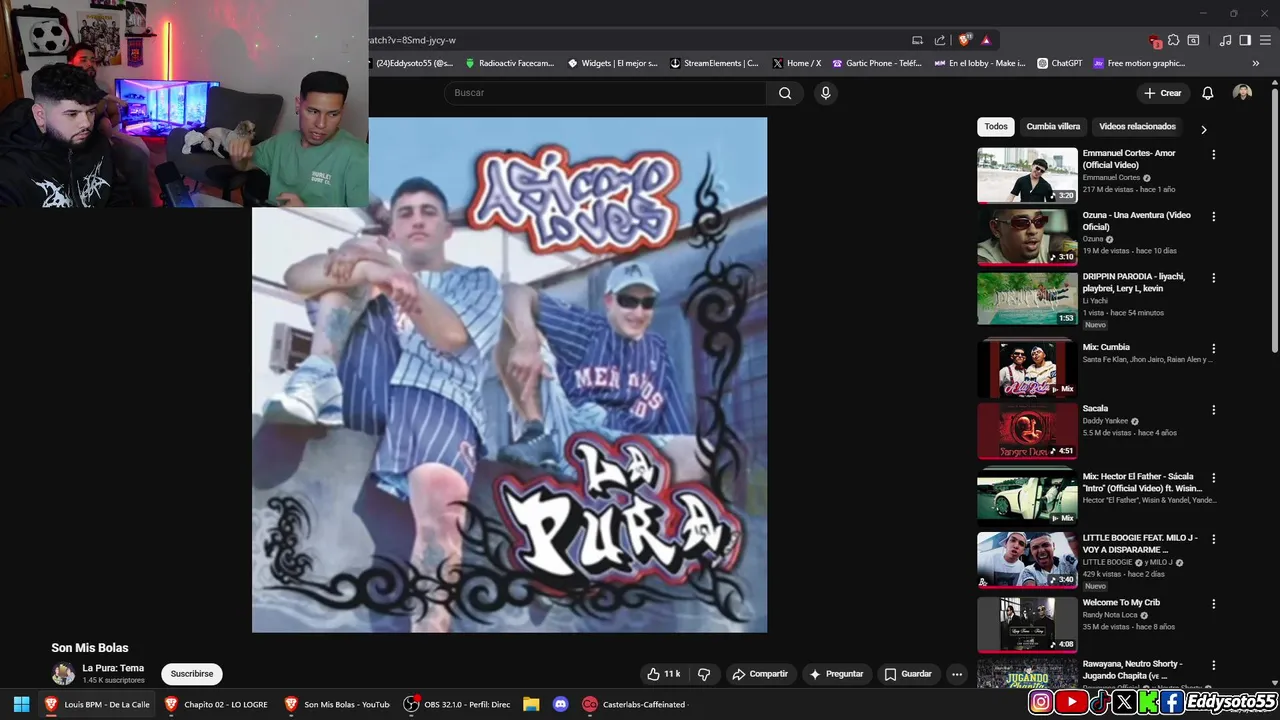The width and height of the screenshot is (1280, 720).
Task: Open the Widgets bookmark
Action: [x=612, y=63]
